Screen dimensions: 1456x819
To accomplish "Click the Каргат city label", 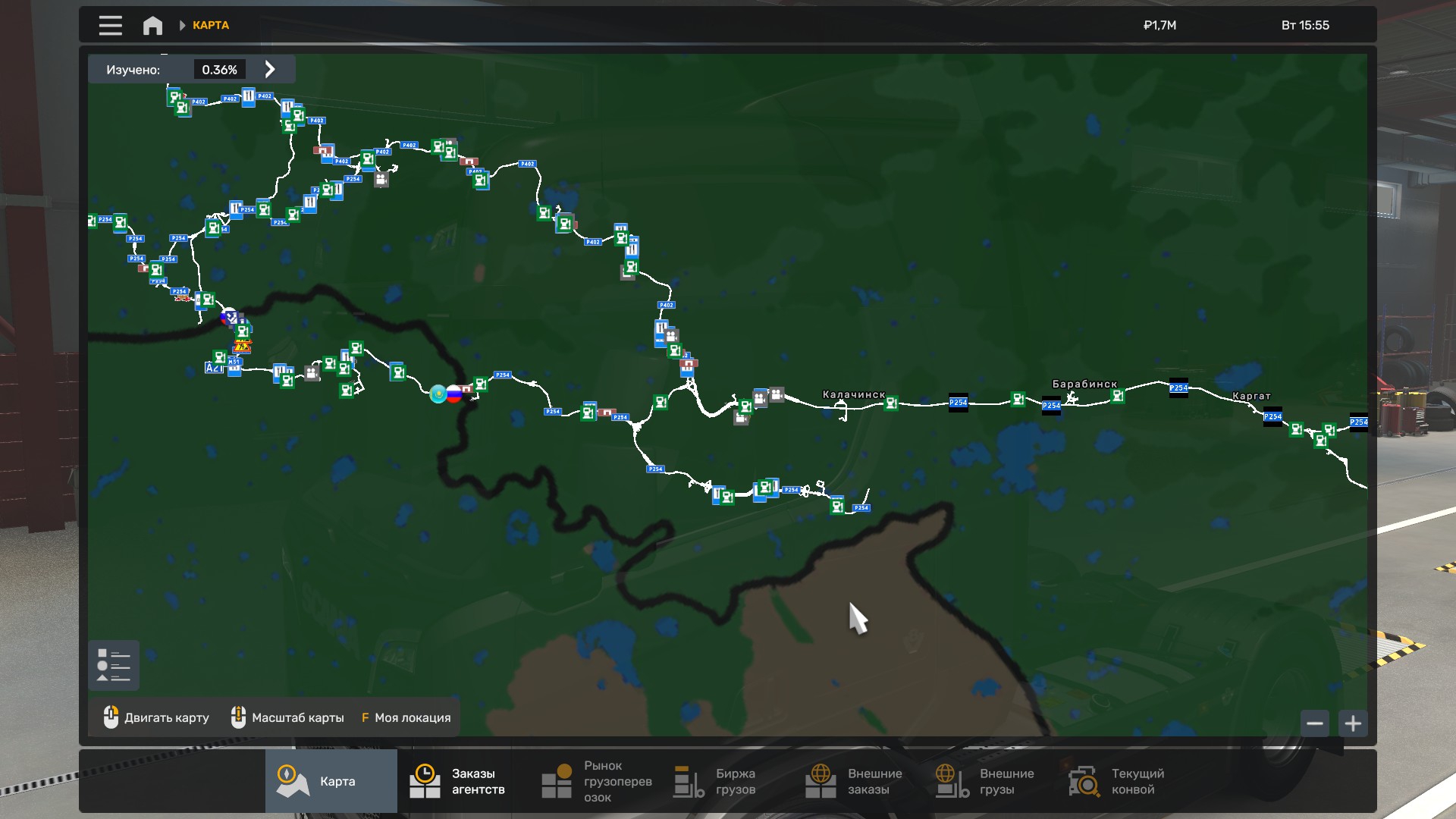I will click(1251, 396).
